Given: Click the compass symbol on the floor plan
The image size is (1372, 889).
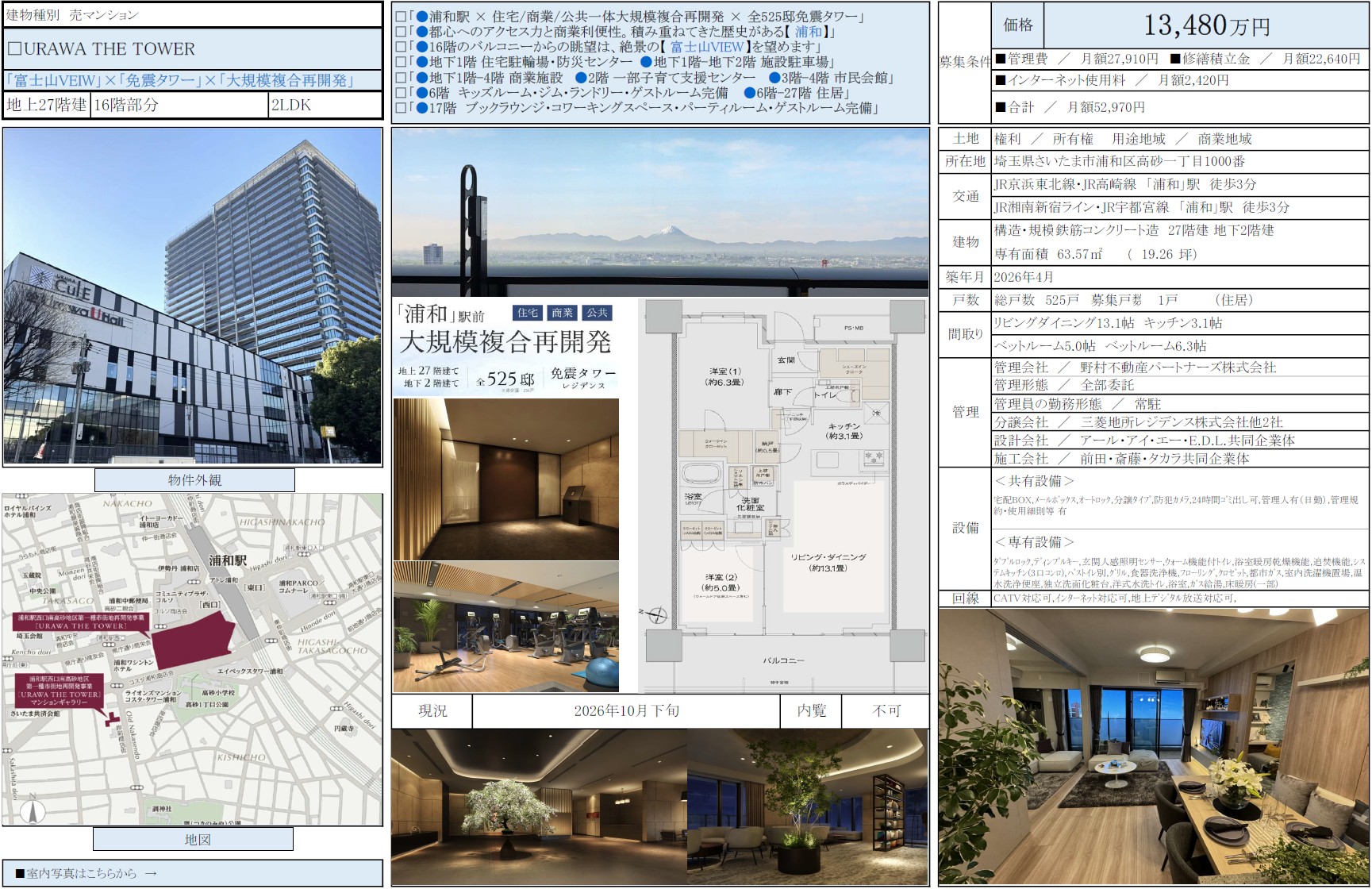Looking at the screenshot, I should [x=658, y=614].
